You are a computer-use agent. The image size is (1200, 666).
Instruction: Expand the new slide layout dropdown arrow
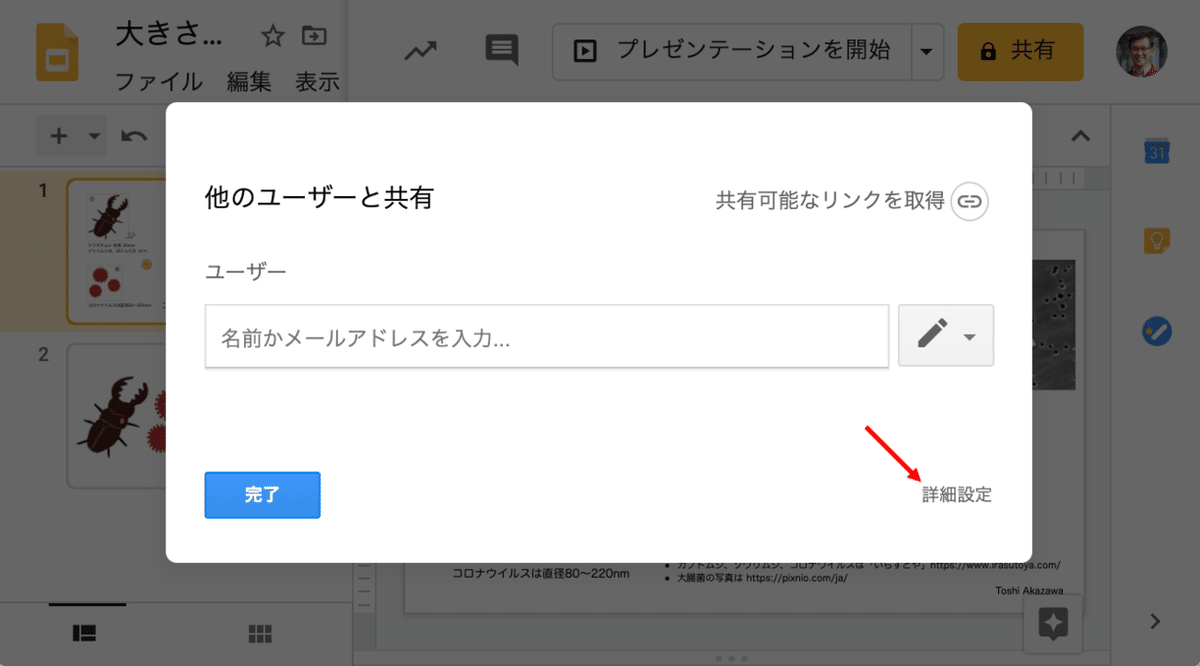pos(94,136)
